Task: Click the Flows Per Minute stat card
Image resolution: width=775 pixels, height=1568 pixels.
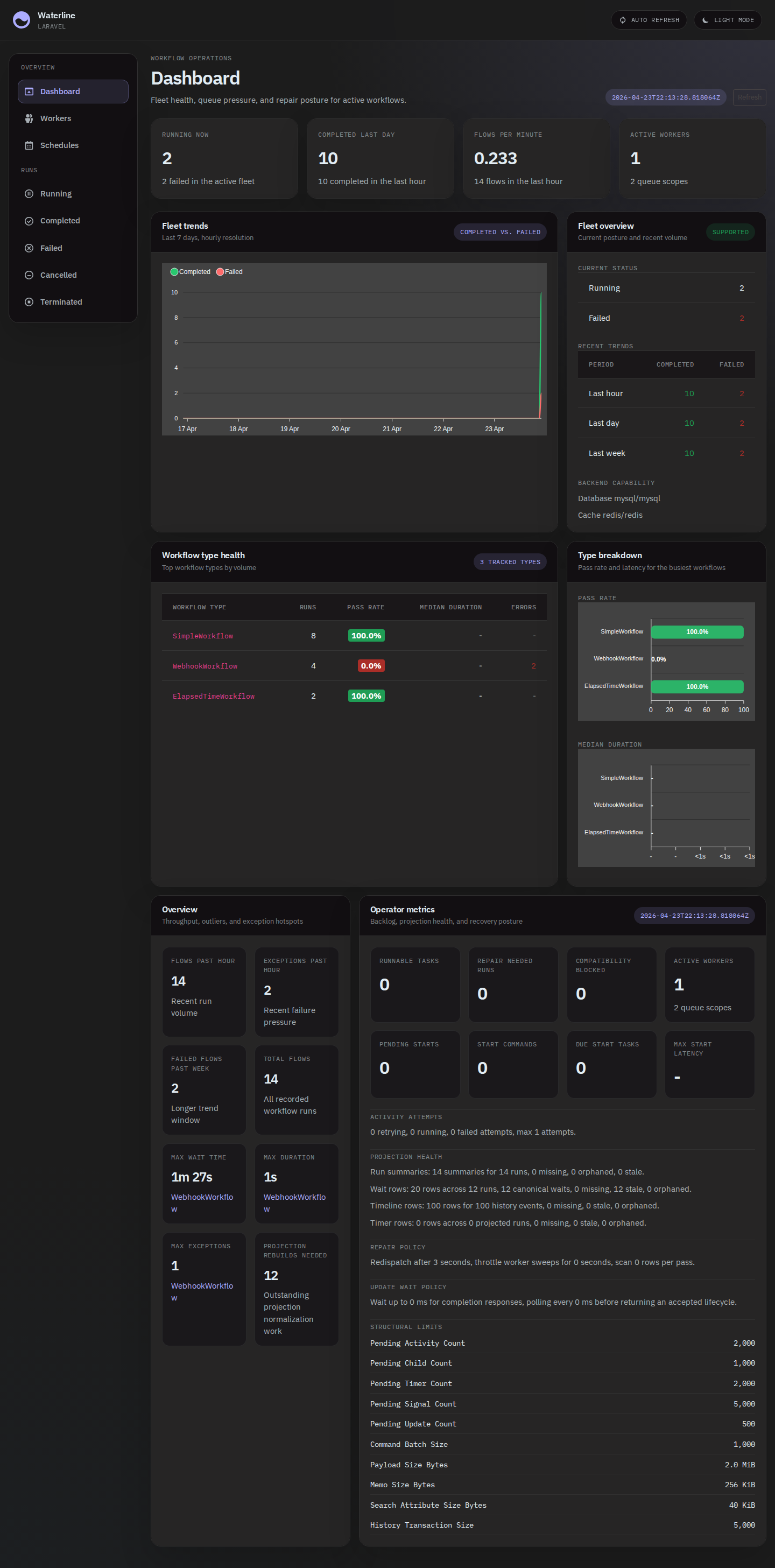Action: (x=537, y=158)
